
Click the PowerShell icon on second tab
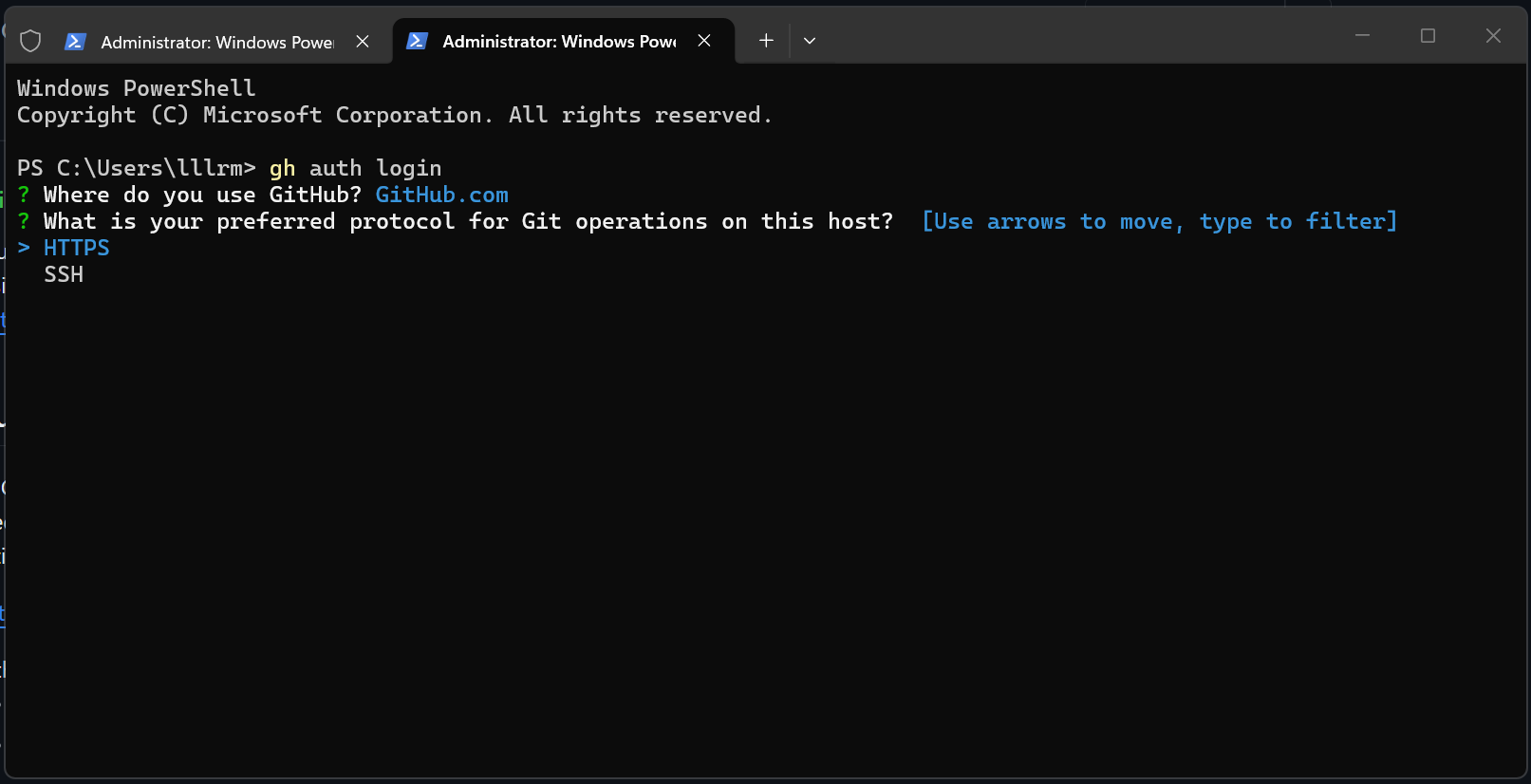pyautogui.click(x=418, y=41)
